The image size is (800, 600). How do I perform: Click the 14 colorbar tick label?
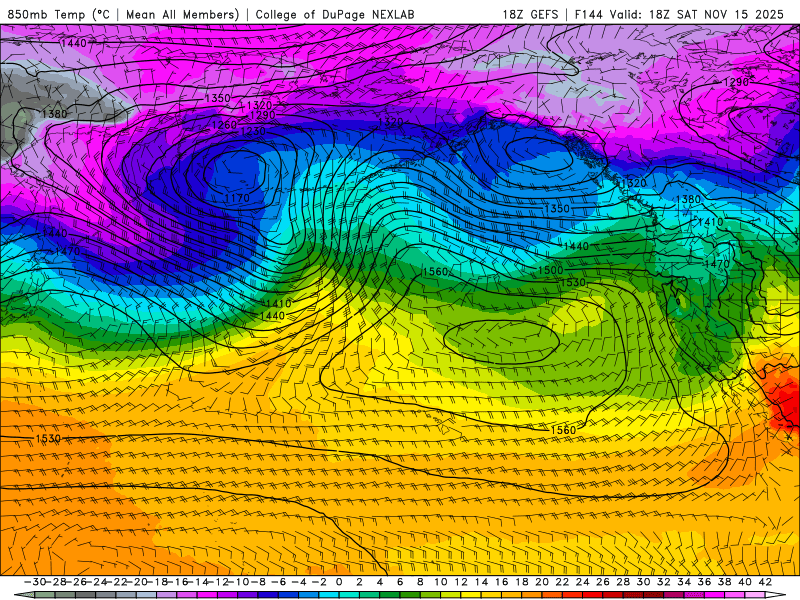point(482,582)
